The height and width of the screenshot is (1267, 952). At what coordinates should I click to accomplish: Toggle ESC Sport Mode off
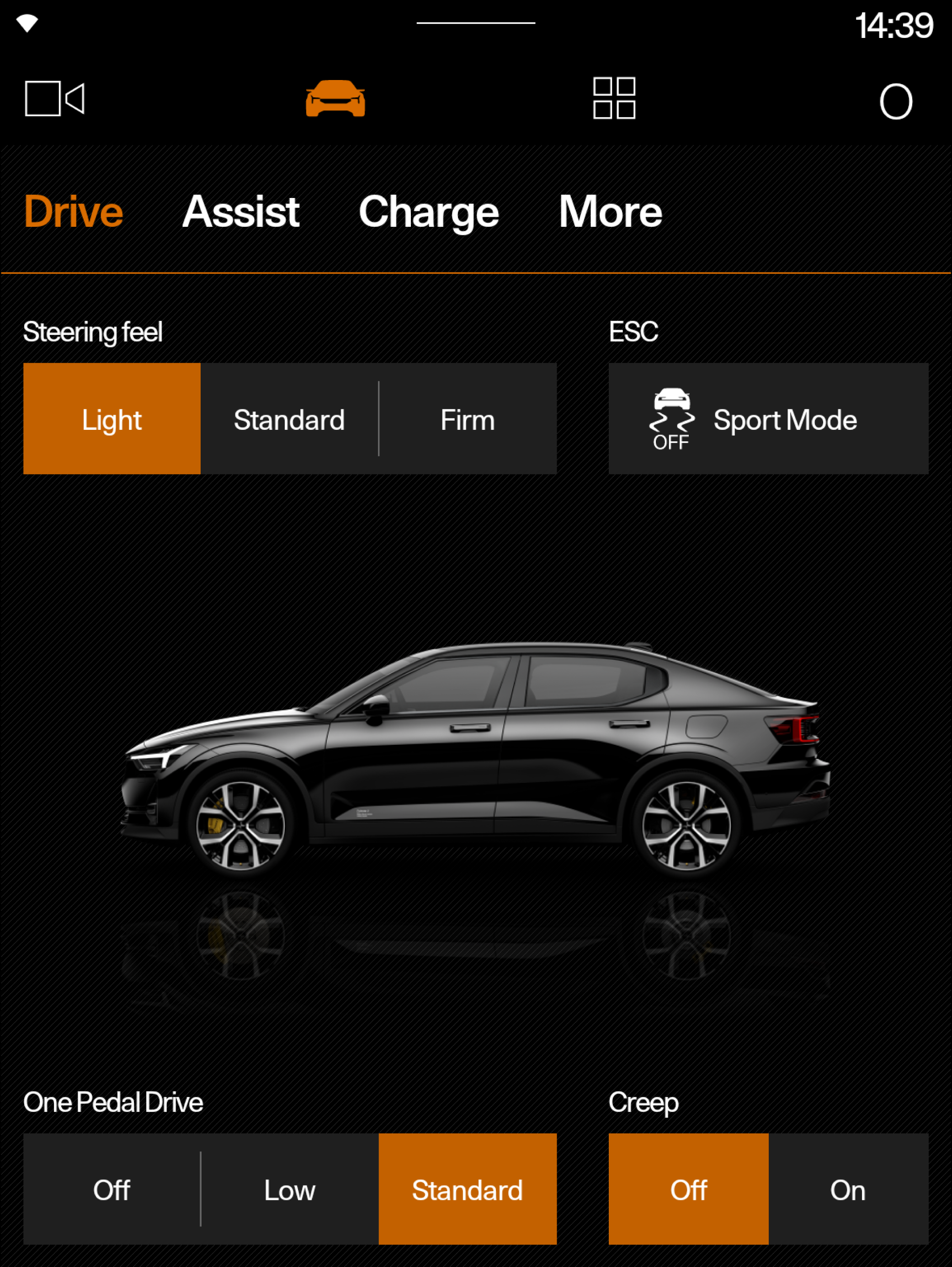[769, 419]
